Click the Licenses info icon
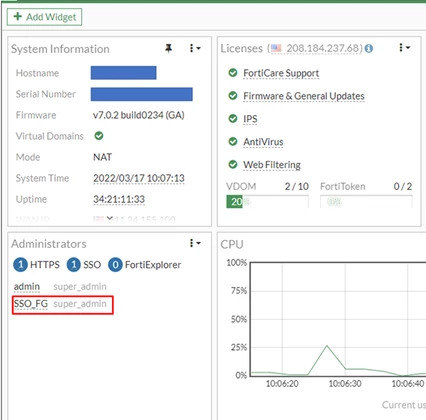Screen dimensions: 426x420 pos(369,49)
